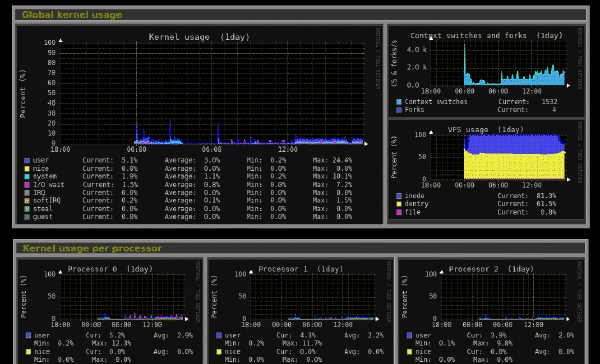Click the softIRQ legend swatch
The image size is (600, 364).
pyautogui.click(x=27, y=201)
